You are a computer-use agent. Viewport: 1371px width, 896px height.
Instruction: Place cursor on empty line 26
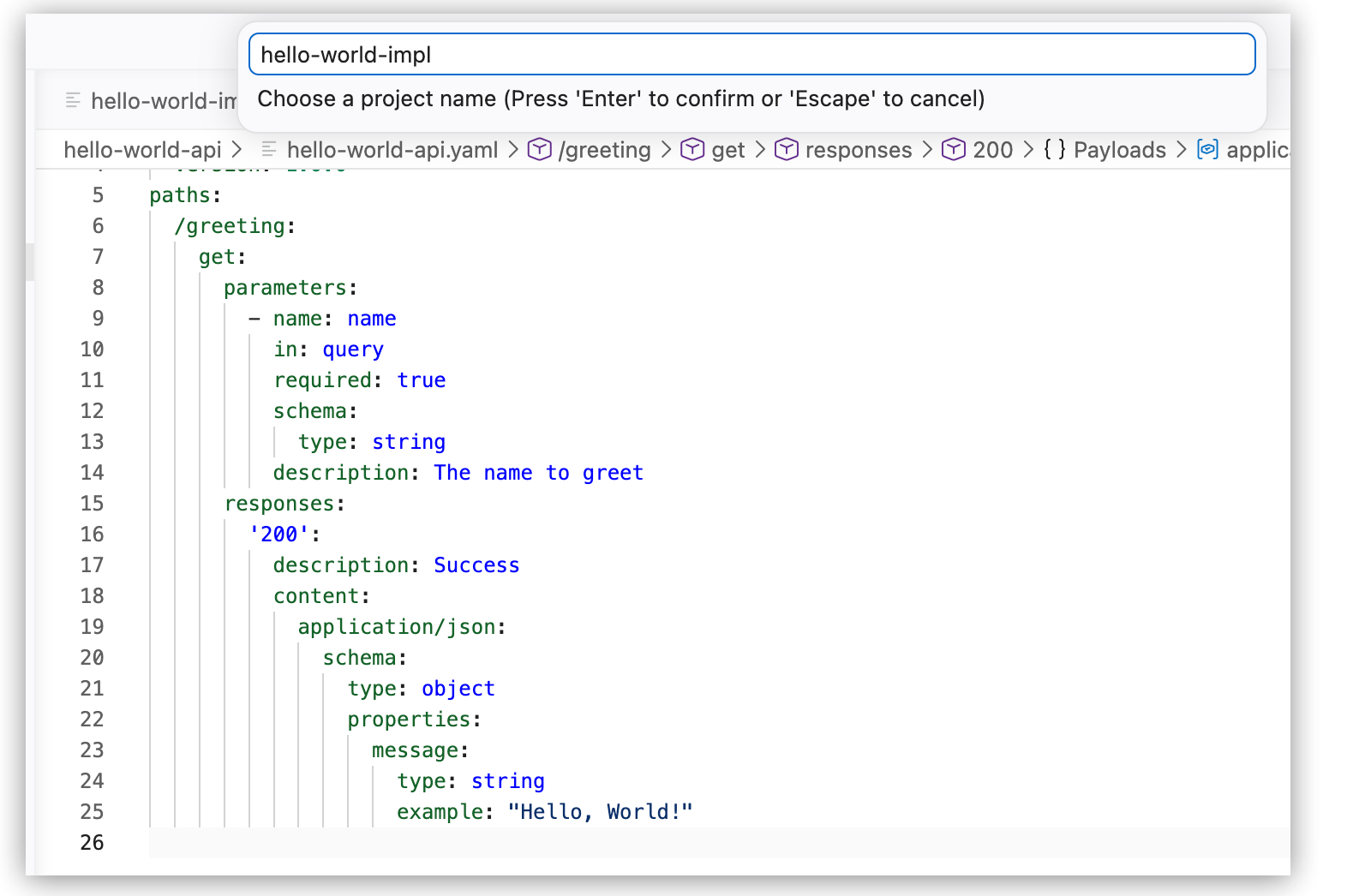tap(720, 843)
